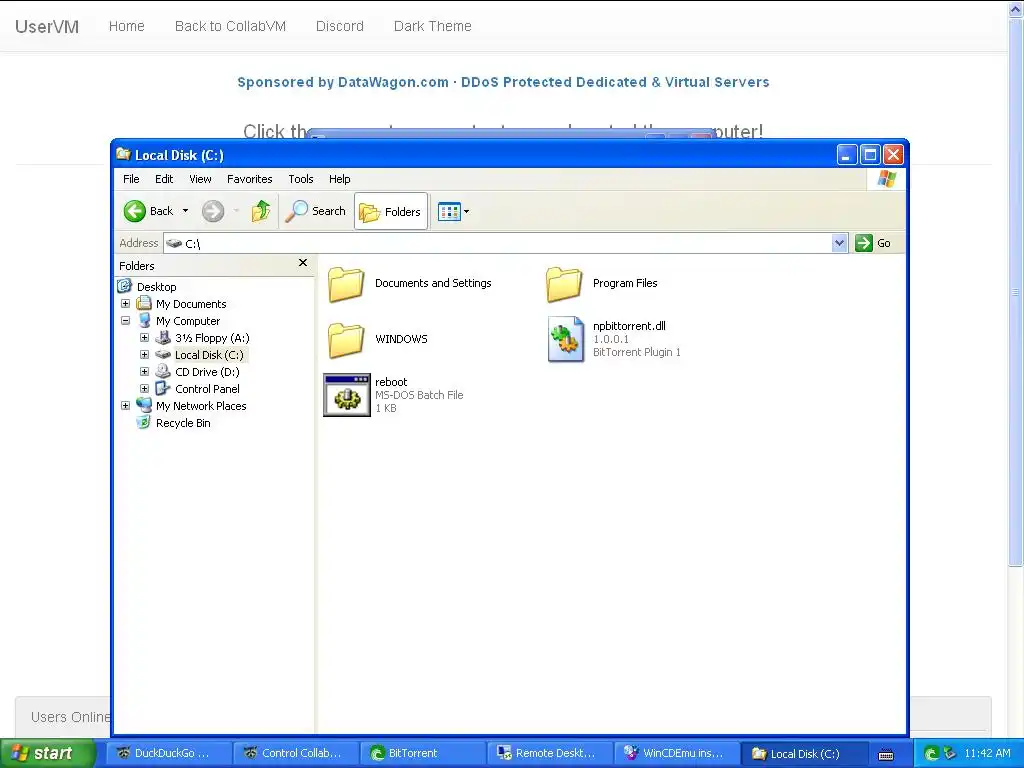
Task: Open the Edit menu
Action: pos(164,179)
